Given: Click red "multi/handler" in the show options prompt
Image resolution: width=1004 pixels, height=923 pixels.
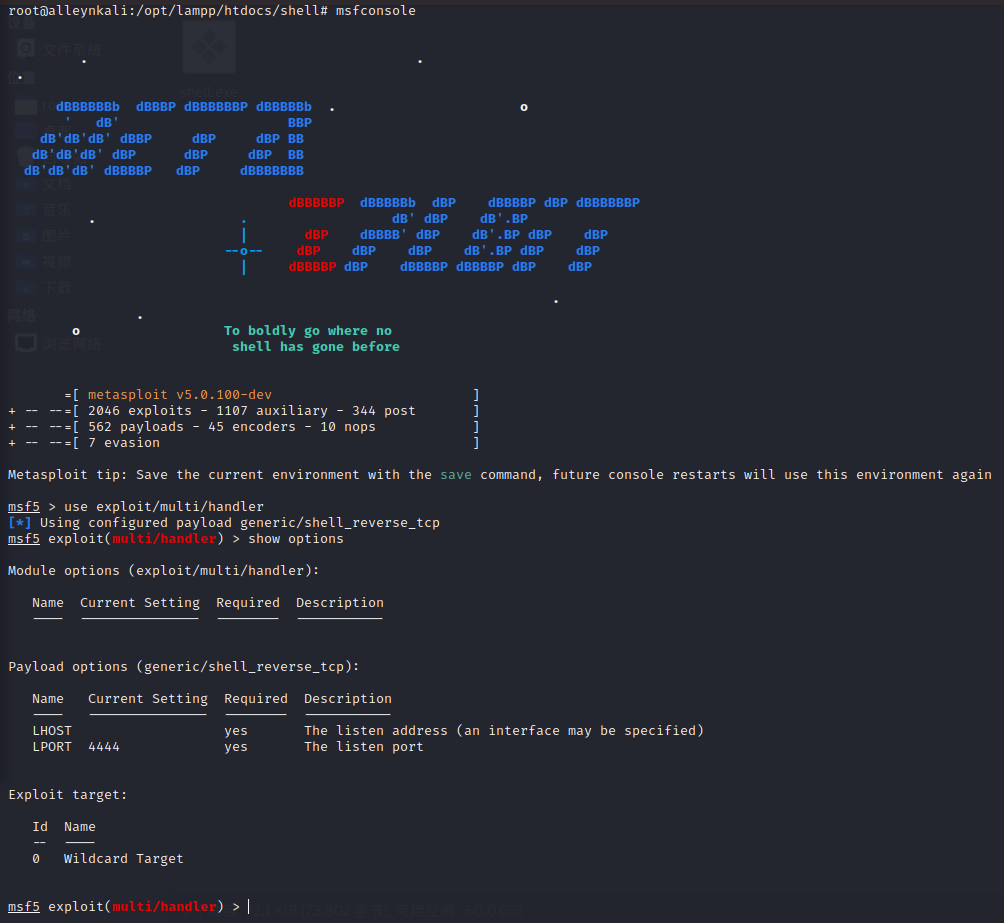Looking at the screenshot, I should click(x=164, y=539).
